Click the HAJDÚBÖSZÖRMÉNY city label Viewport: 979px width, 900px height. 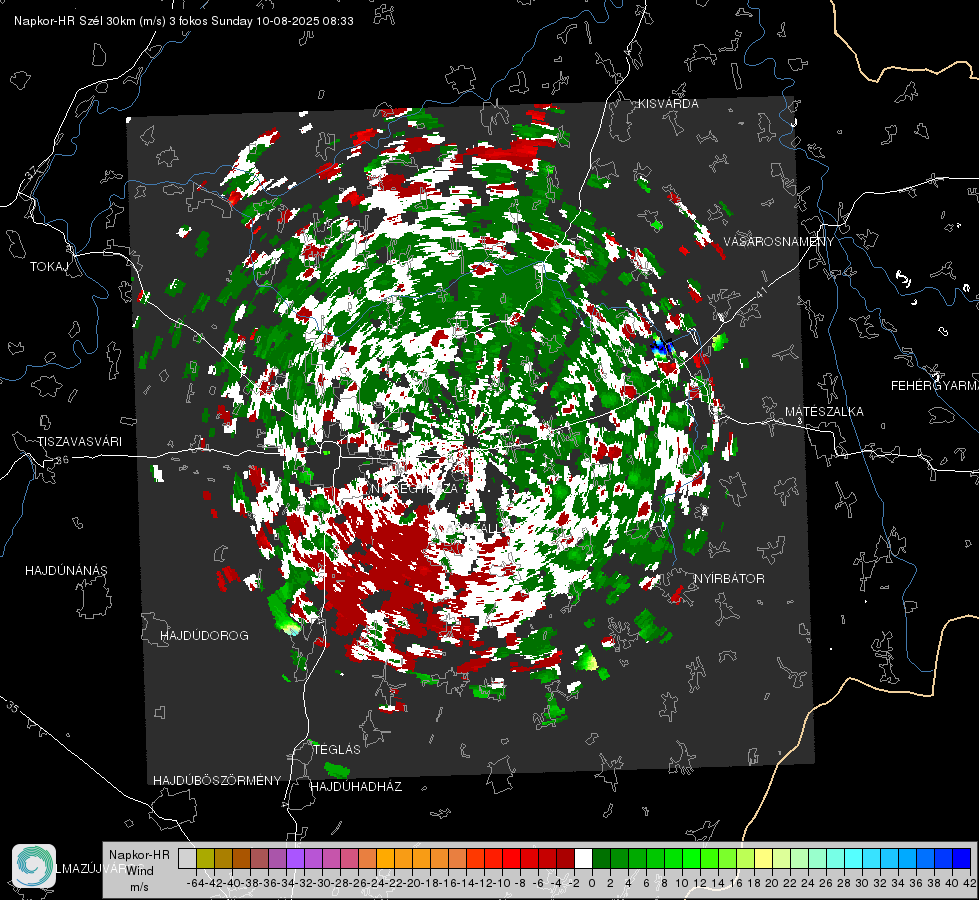pos(217,781)
